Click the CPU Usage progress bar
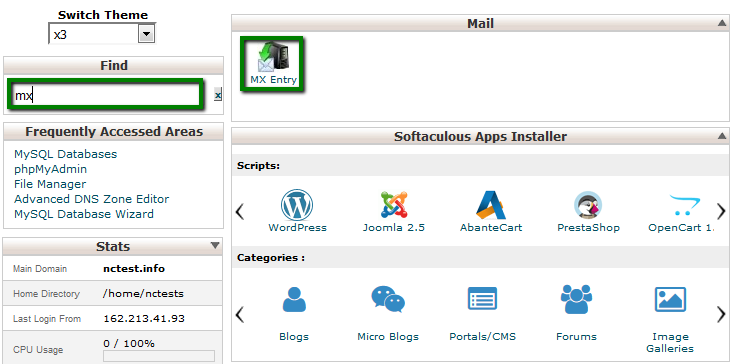This screenshot has height=364, width=733. [159, 356]
